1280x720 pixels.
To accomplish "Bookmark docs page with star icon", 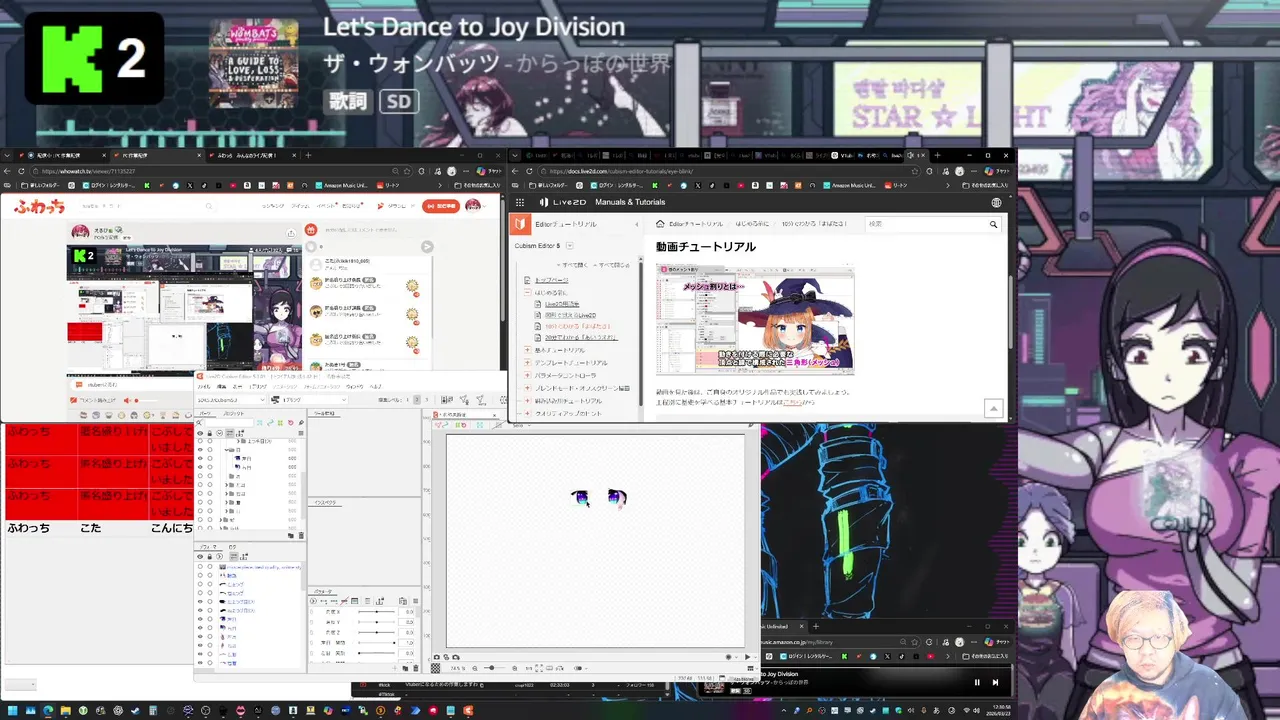I will tap(915, 171).
